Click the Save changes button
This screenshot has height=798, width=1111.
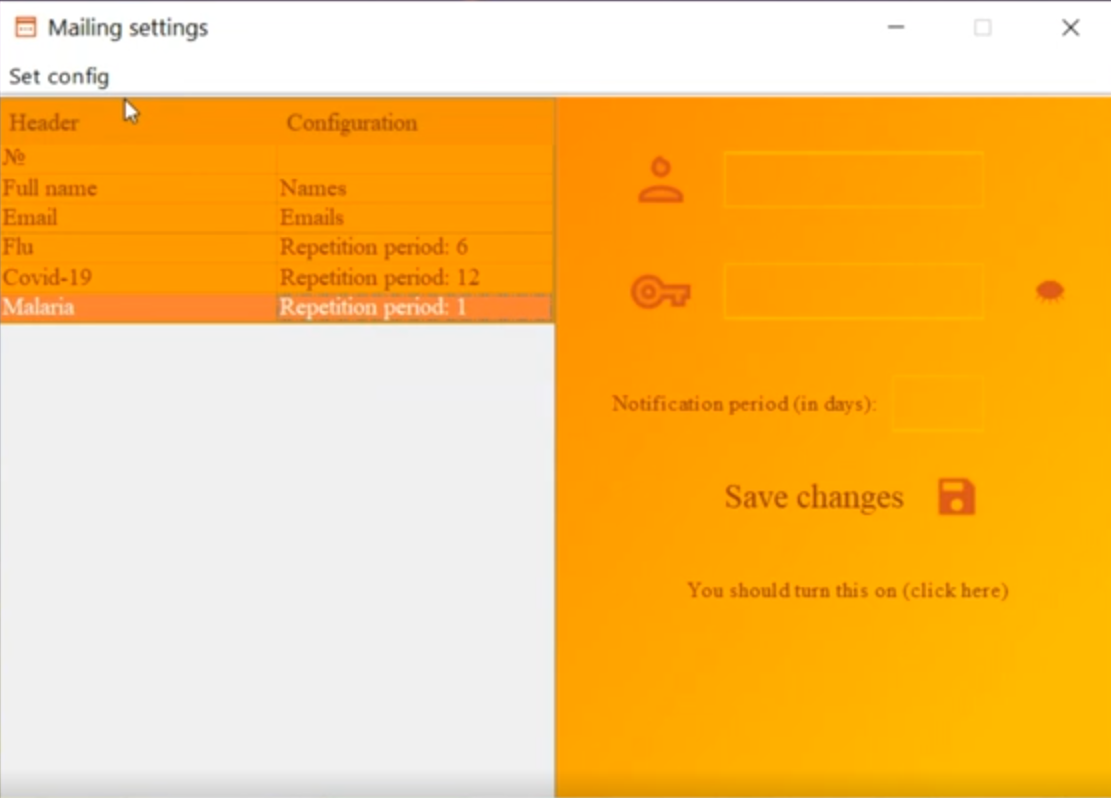coord(814,497)
